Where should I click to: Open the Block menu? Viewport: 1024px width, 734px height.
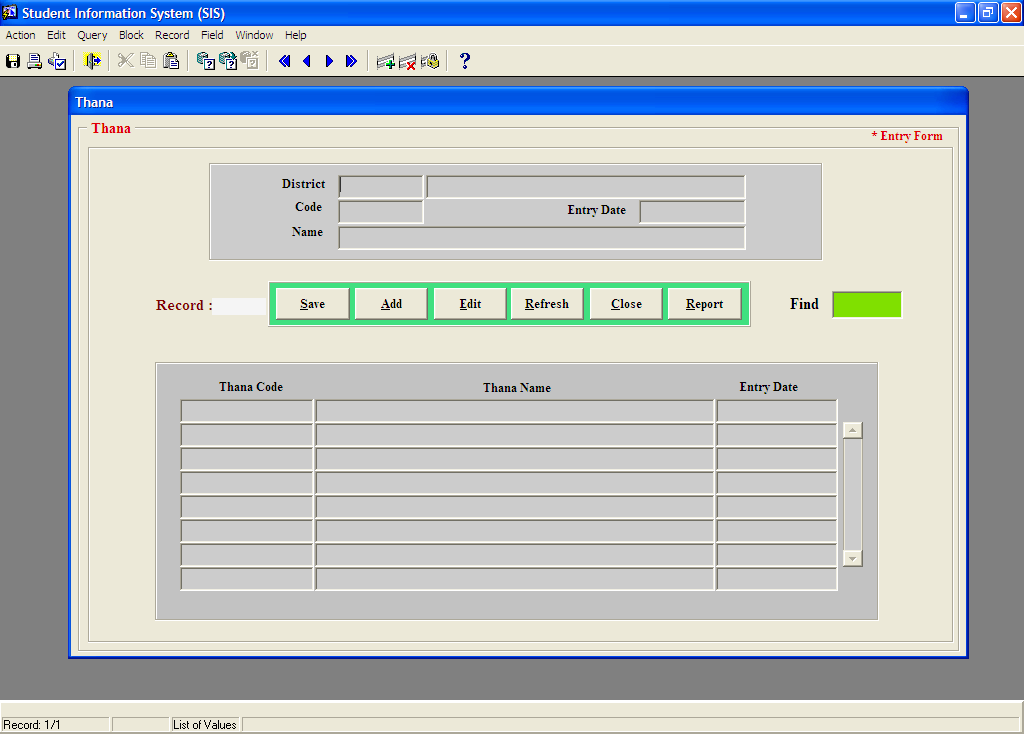[131, 35]
